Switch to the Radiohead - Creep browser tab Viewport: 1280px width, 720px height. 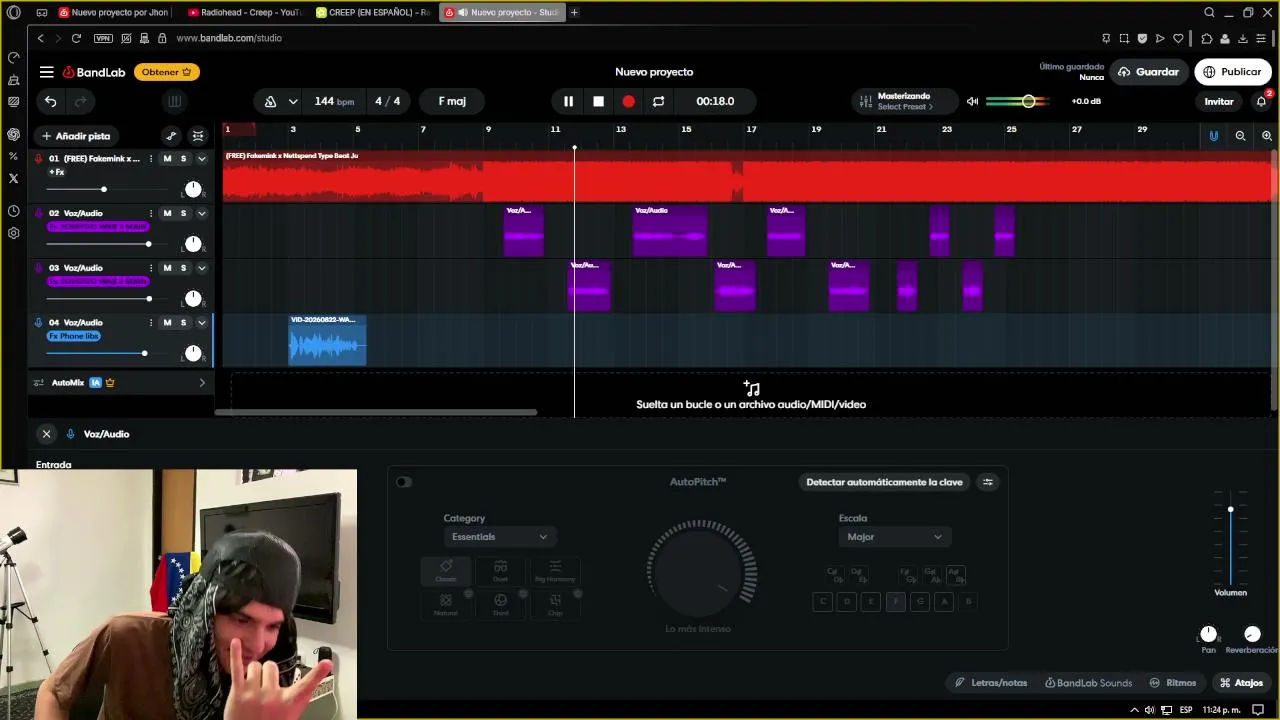pos(244,12)
